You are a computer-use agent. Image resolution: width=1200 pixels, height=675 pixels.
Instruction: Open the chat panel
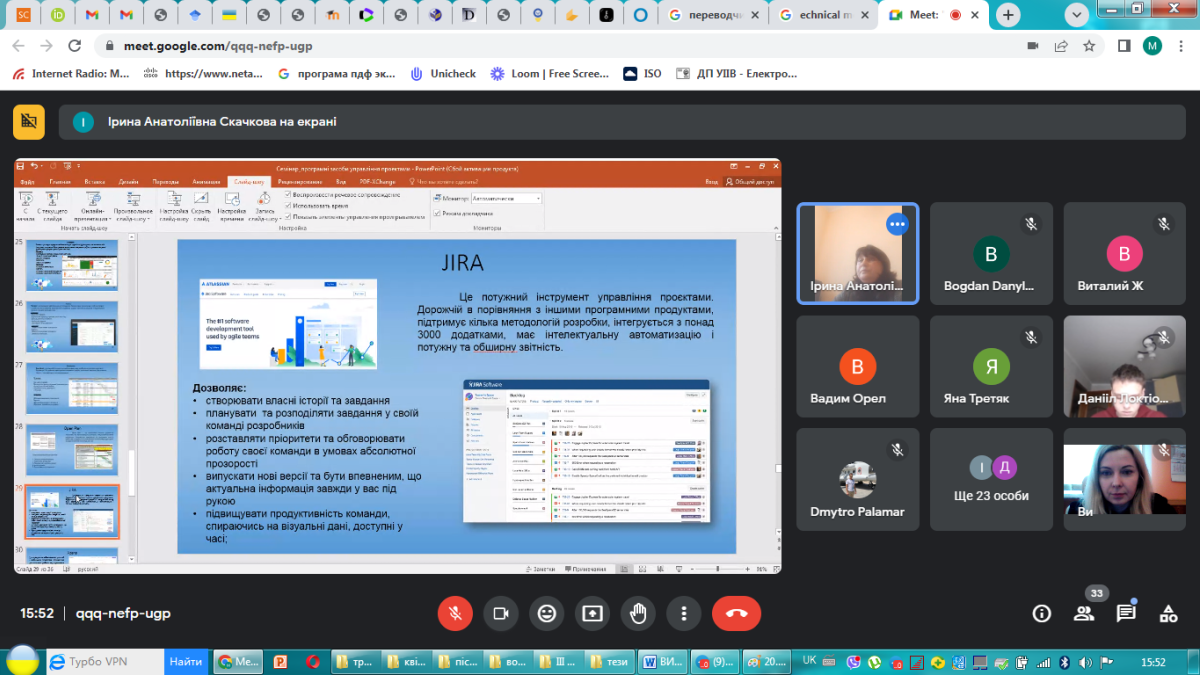tap(1126, 613)
